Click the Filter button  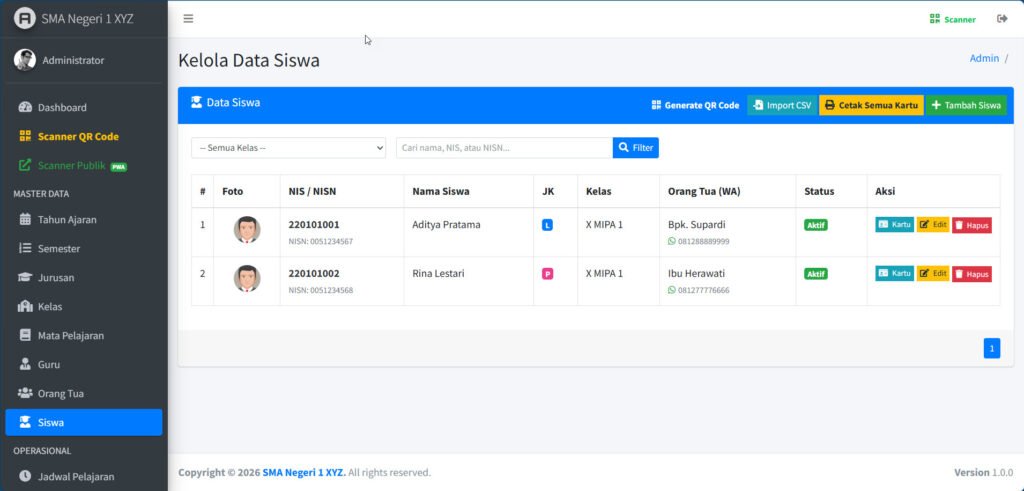[635, 148]
